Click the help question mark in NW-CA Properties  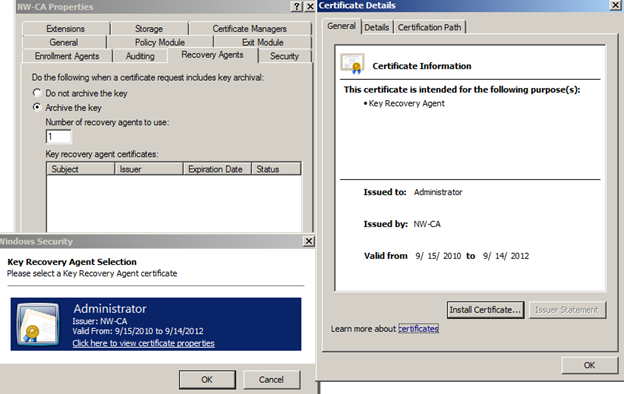point(296,6)
